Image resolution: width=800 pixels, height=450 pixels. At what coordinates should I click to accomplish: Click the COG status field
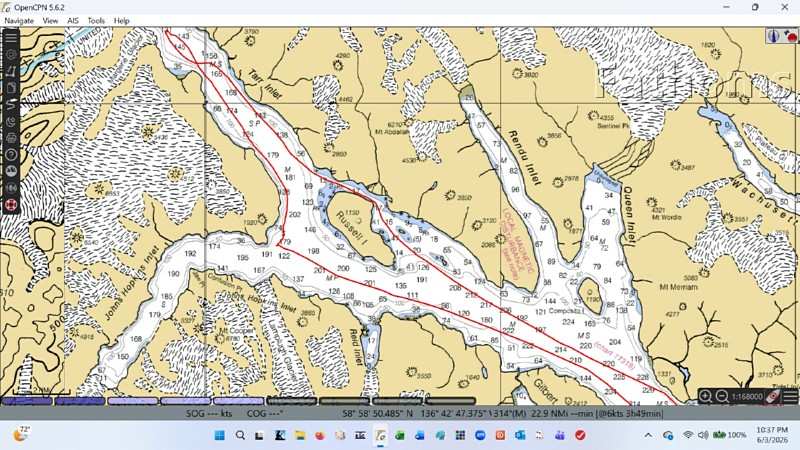(265, 413)
